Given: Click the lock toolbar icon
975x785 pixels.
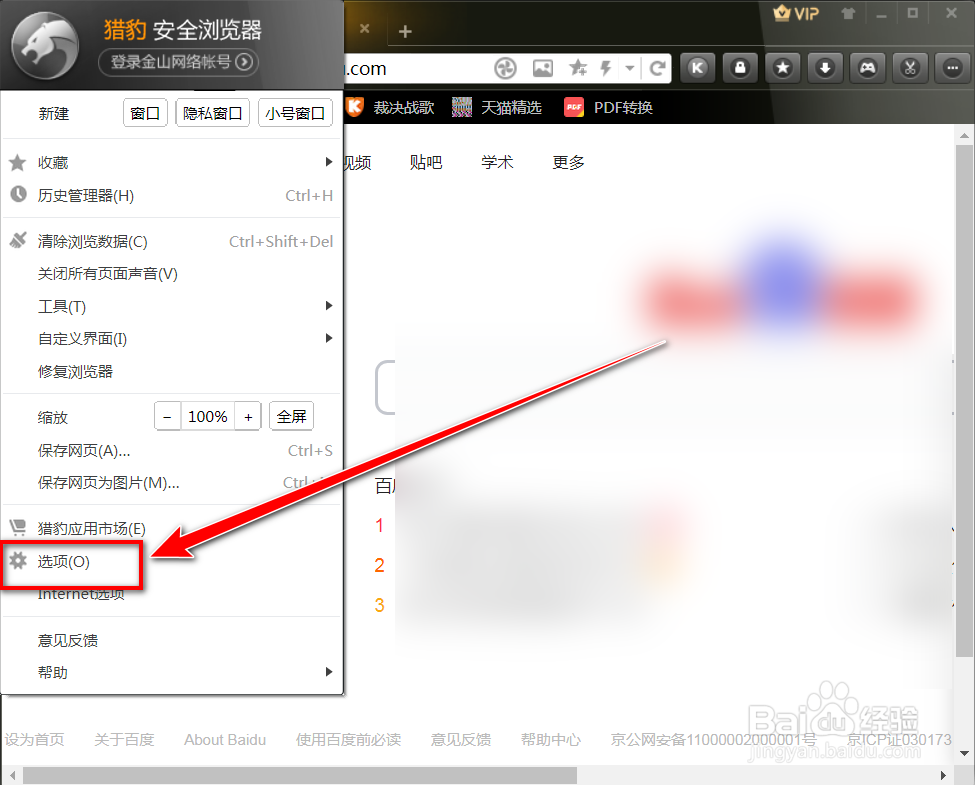Looking at the screenshot, I should [x=740, y=68].
